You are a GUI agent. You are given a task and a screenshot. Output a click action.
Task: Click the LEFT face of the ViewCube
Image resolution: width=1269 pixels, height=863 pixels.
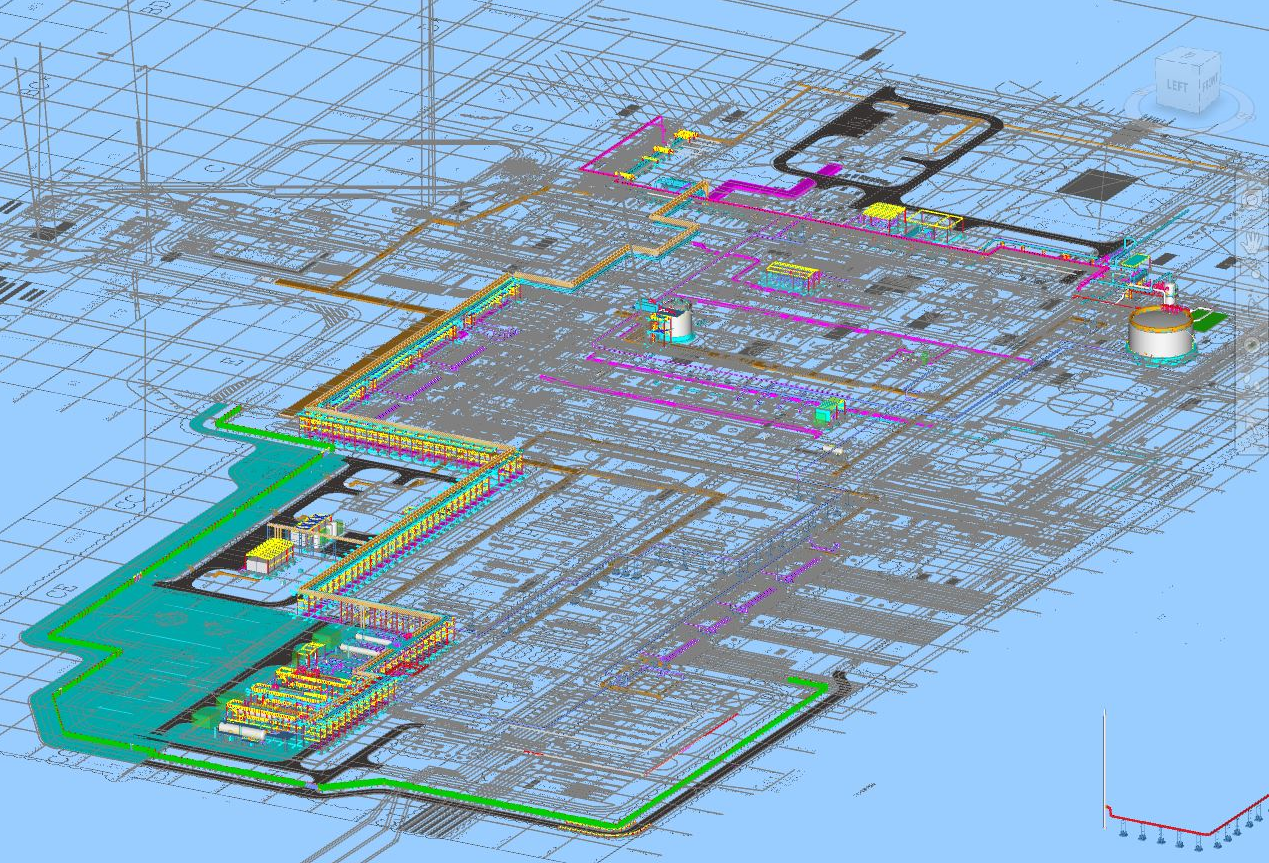click(1177, 86)
